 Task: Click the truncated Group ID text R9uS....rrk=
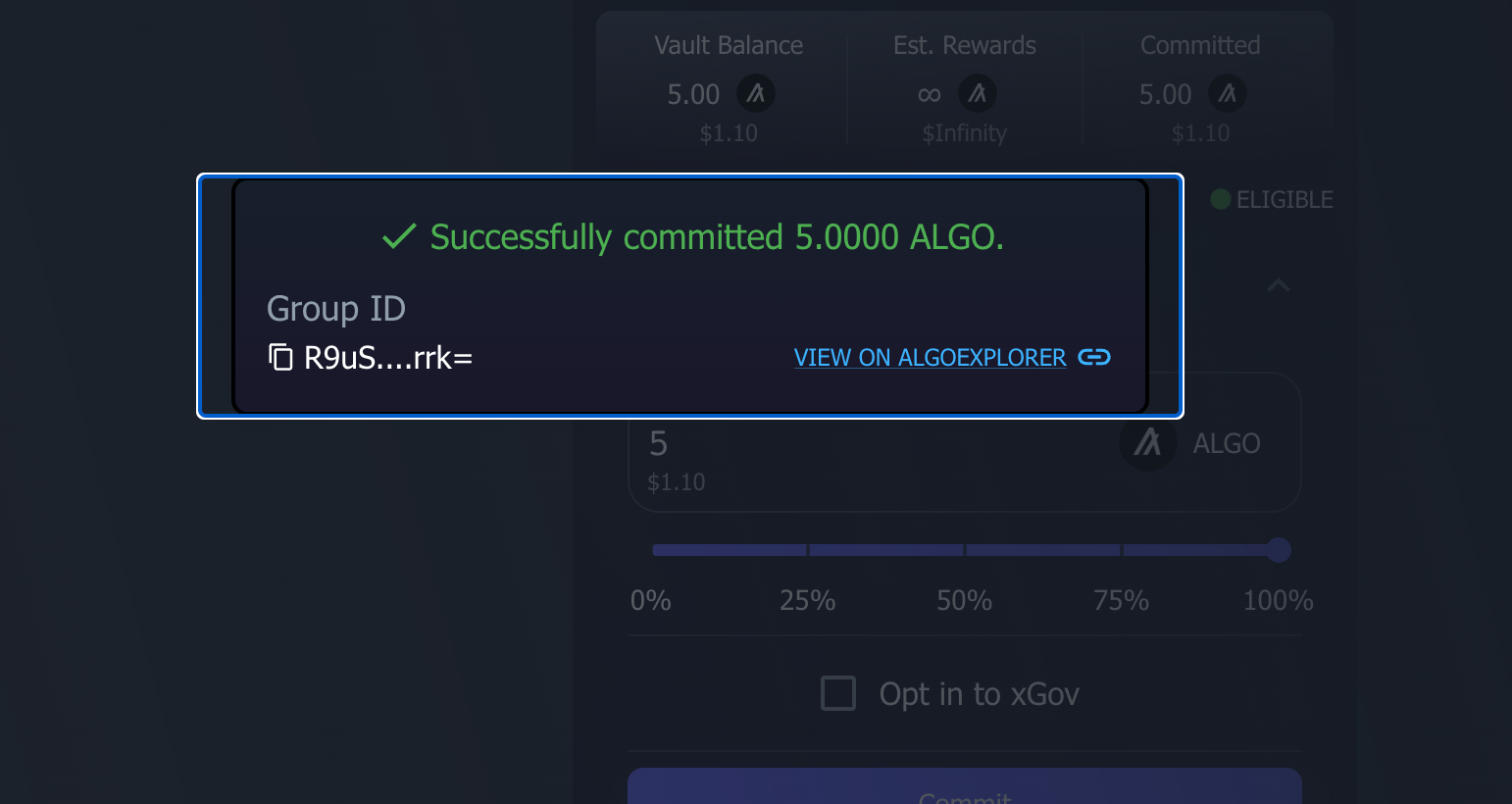(388, 358)
